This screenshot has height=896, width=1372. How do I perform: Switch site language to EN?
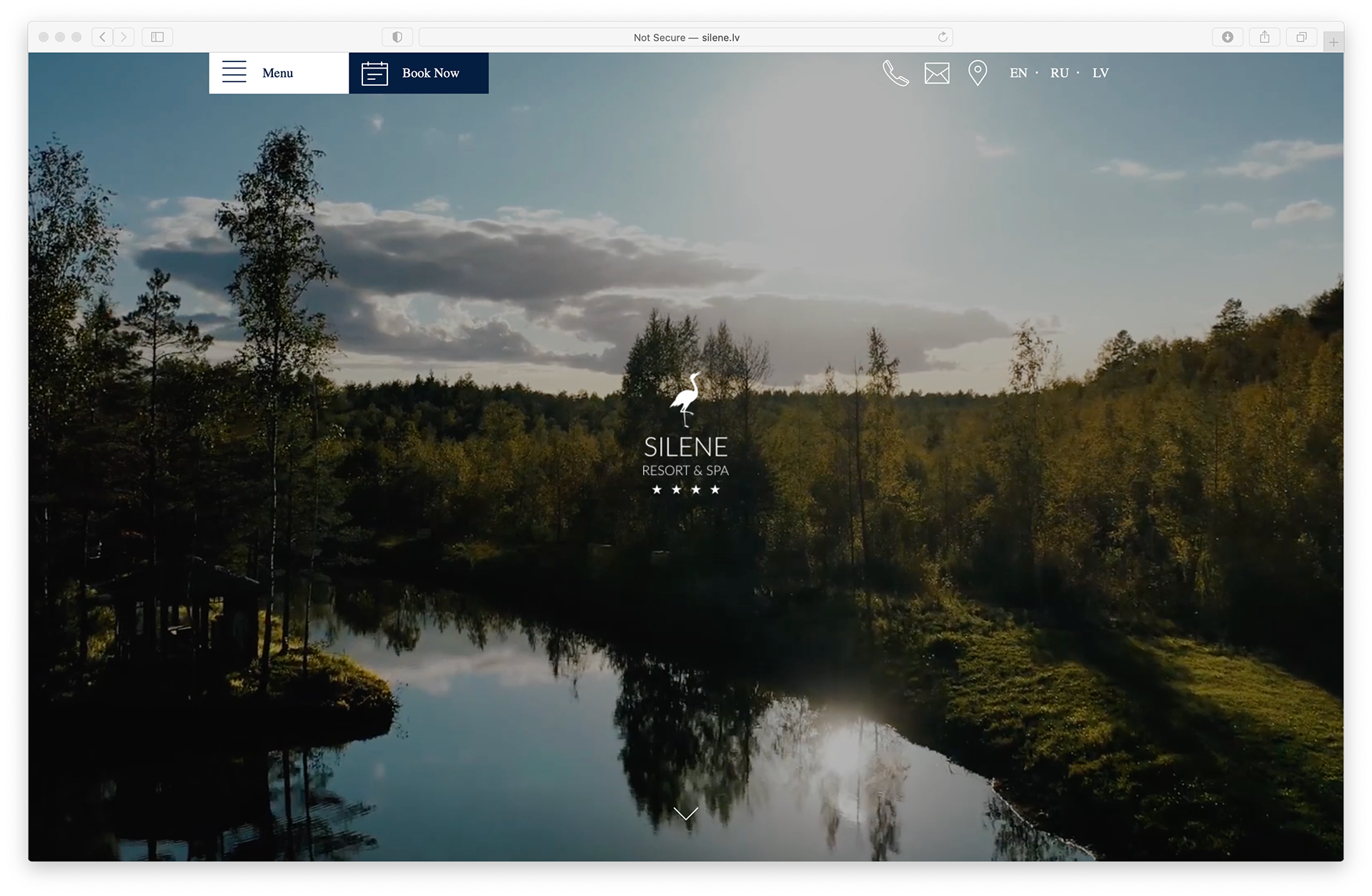tap(1018, 73)
